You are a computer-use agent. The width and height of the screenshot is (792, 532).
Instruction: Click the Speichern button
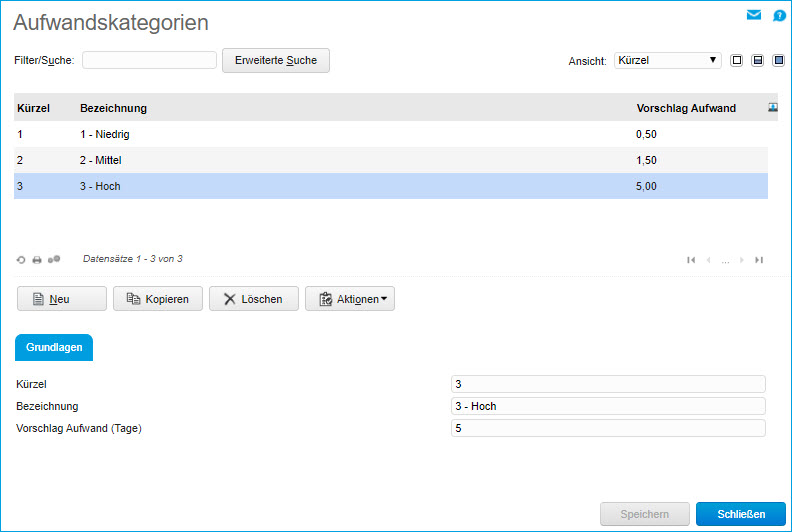click(x=645, y=514)
